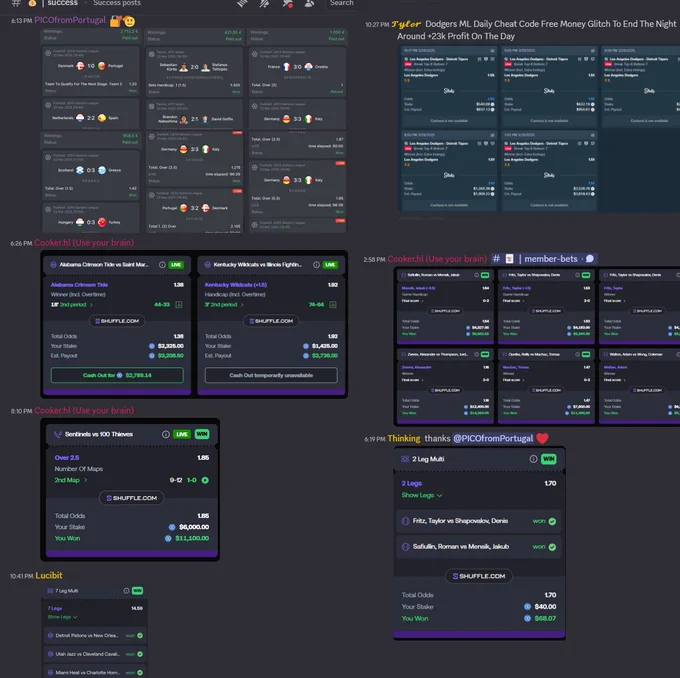Open the 2nd Map chevron on the Sentinels card
680x678 pixels.
coord(85,480)
